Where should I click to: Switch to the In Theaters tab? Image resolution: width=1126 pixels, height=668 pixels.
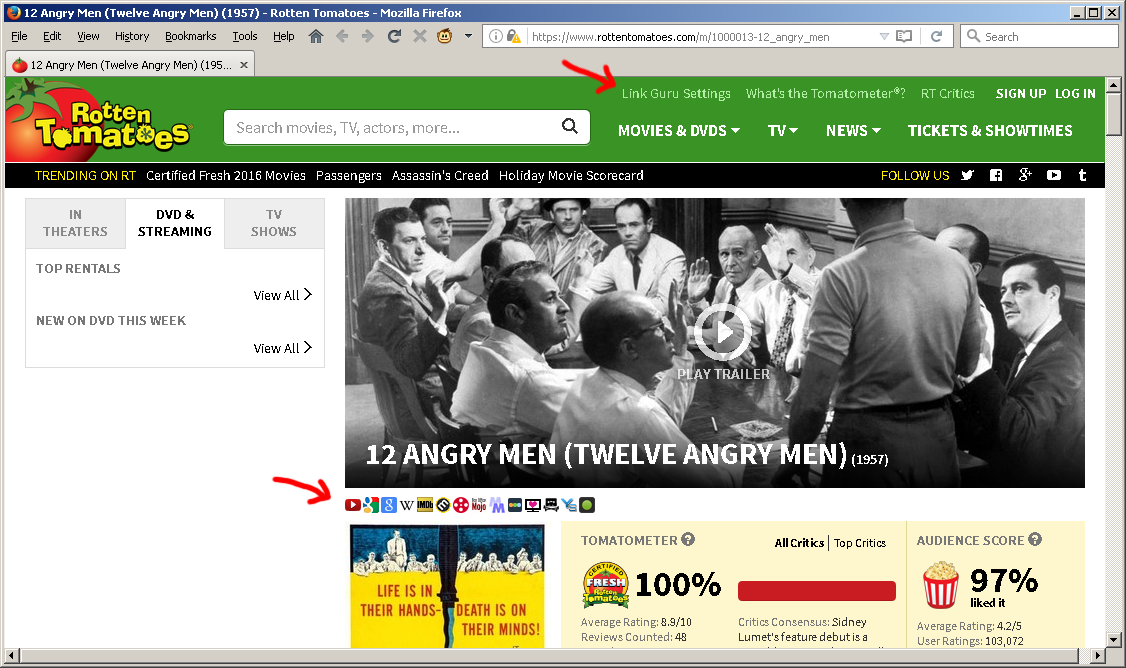pos(75,223)
